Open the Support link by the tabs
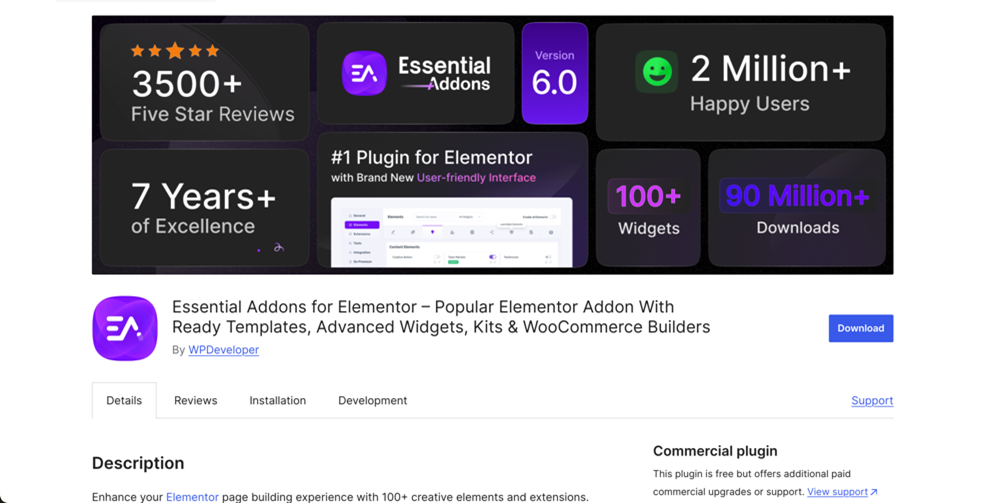 tap(872, 400)
